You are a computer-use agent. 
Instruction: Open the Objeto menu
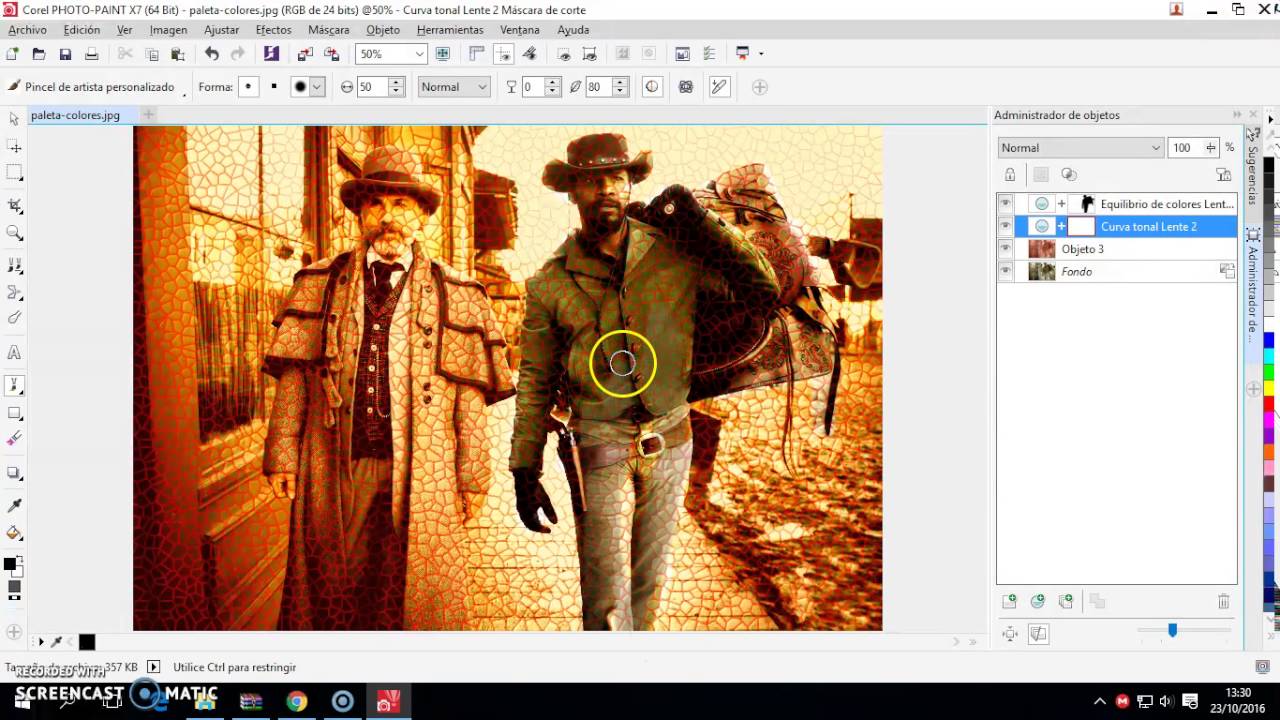pyautogui.click(x=383, y=30)
